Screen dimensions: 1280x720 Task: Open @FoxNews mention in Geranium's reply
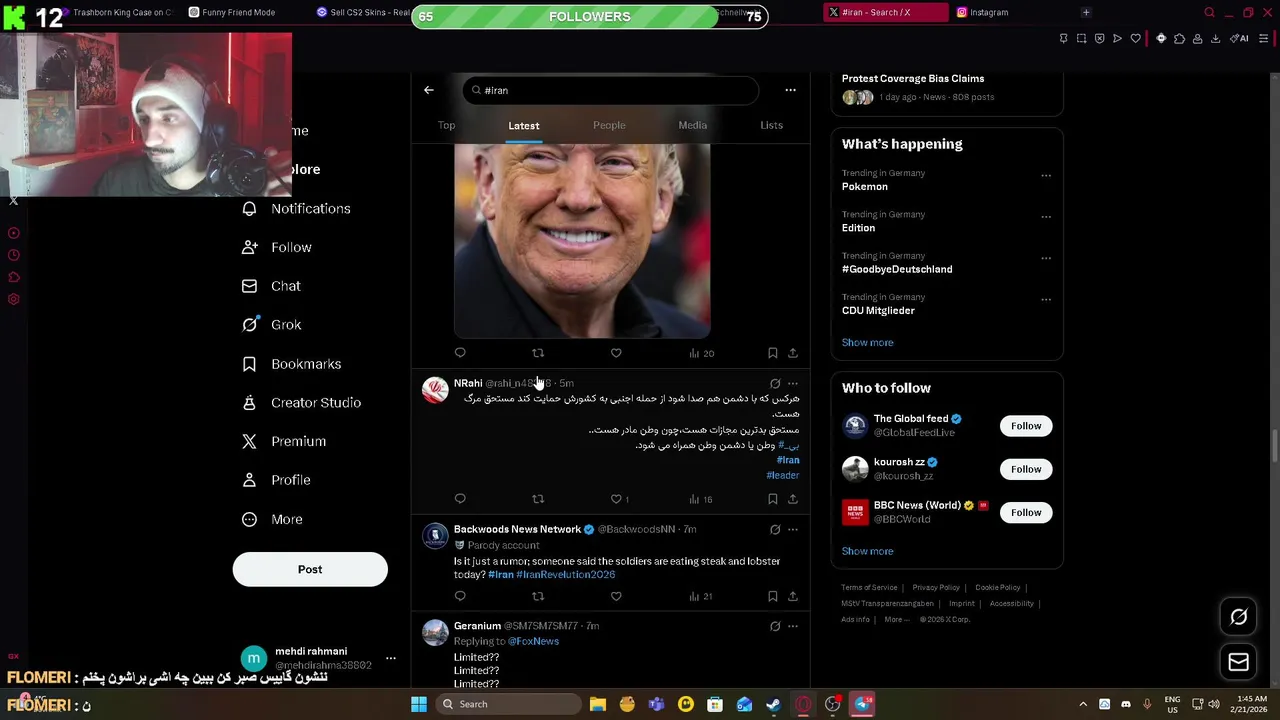533,641
